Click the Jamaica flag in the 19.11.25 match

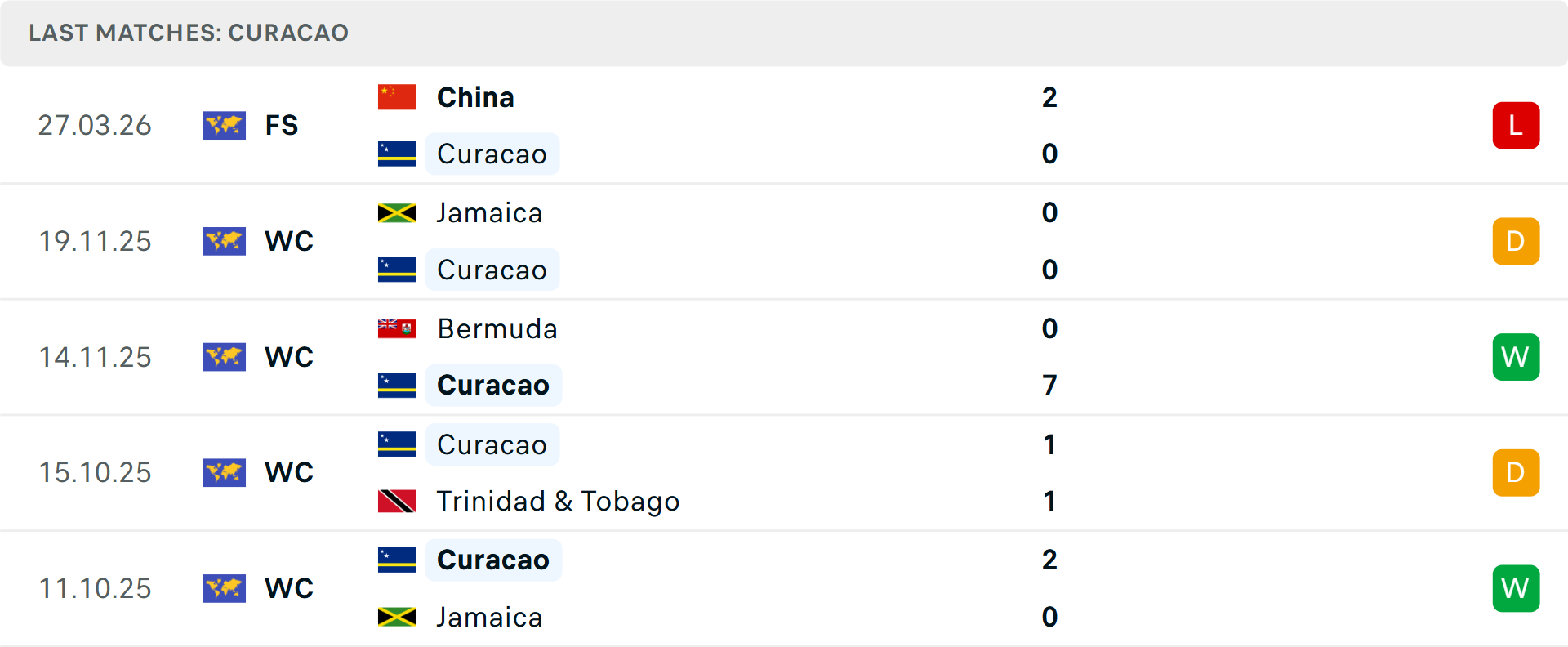397,213
